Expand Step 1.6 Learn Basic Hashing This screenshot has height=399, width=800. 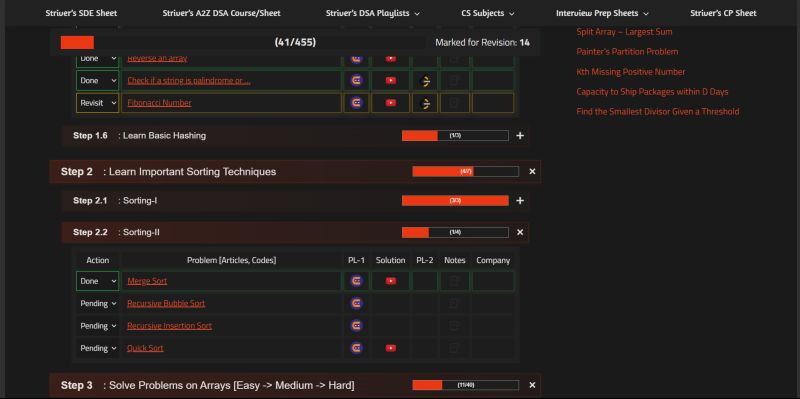tap(520, 136)
